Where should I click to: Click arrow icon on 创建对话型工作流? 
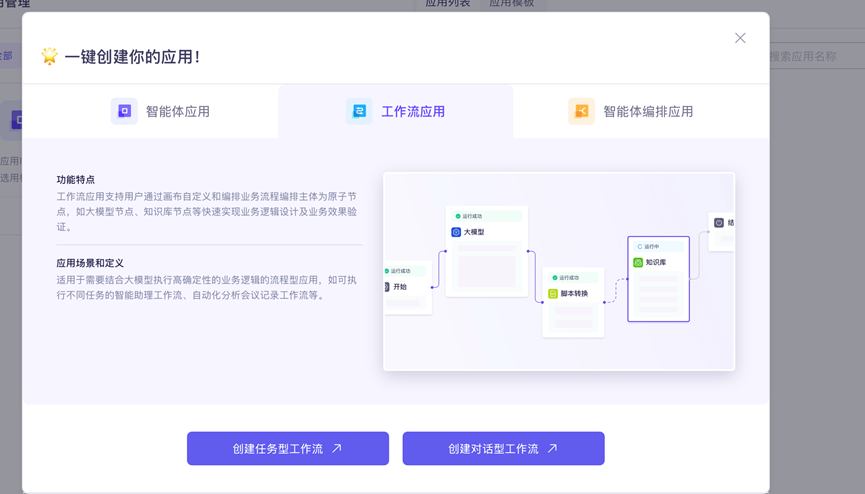[552, 448]
